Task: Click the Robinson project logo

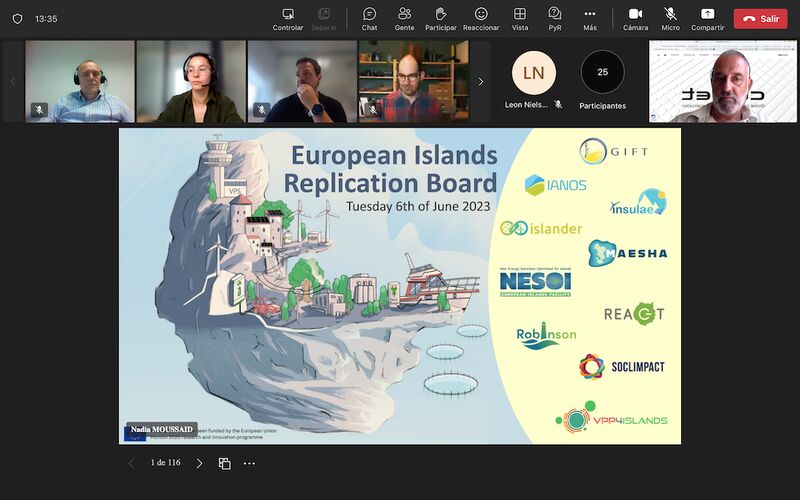Action: 546,336
